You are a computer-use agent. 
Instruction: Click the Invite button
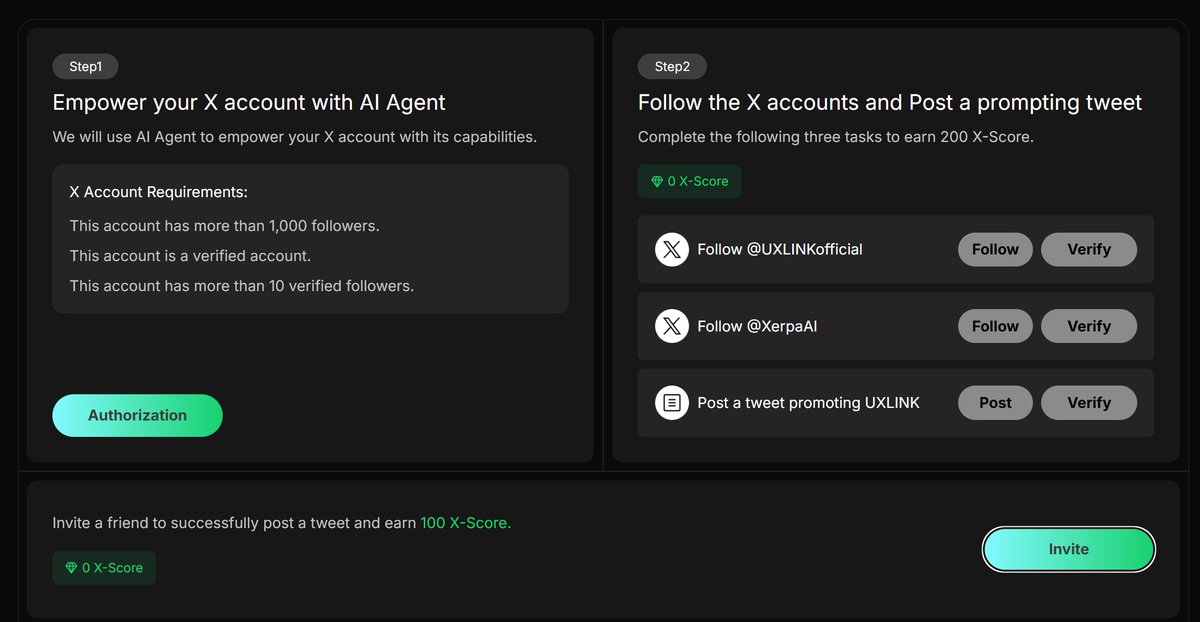(x=1068, y=549)
